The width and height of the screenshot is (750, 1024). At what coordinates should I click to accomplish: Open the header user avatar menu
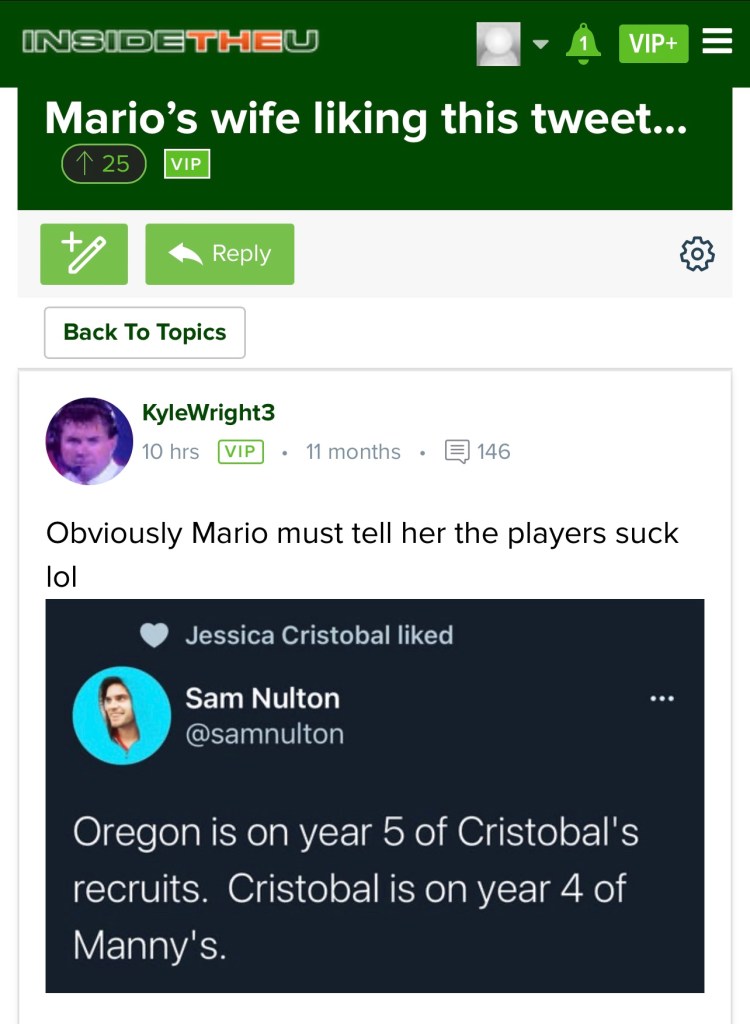point(499,43)
